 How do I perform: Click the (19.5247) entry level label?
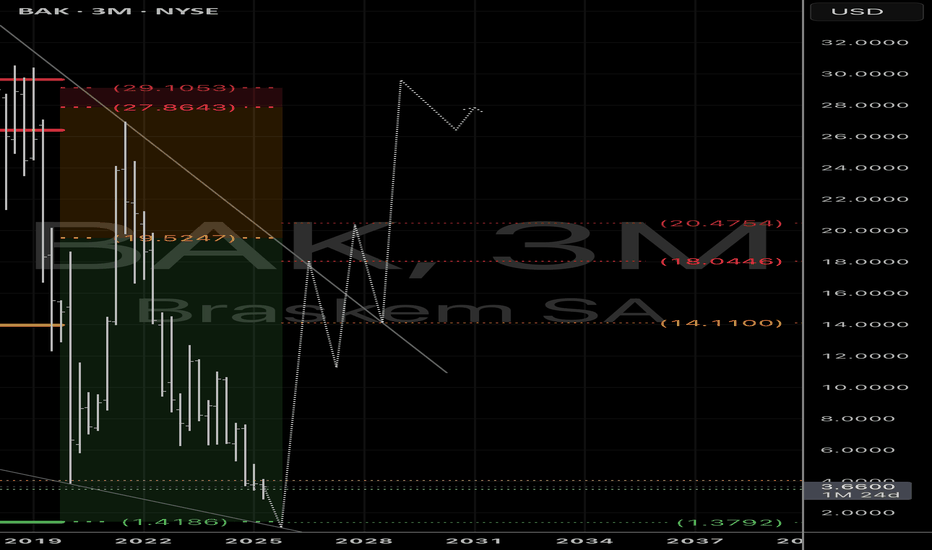coord(175,238)
